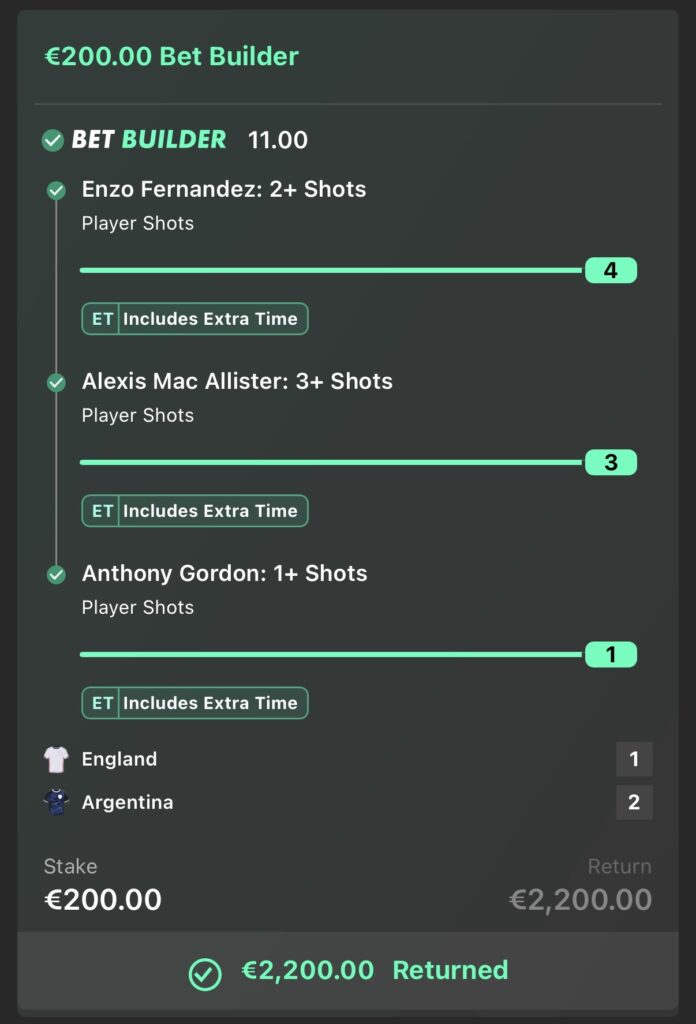Click the England score box

click(x=634, y=759)
